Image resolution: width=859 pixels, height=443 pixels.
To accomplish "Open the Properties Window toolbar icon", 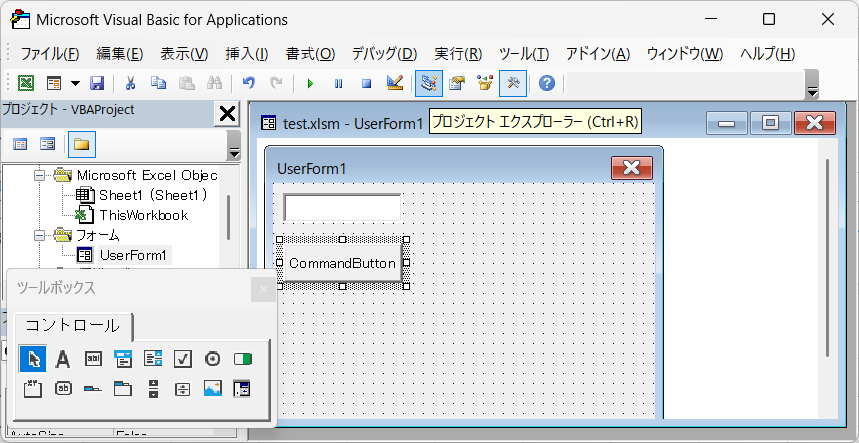I will tap(457, 83).
